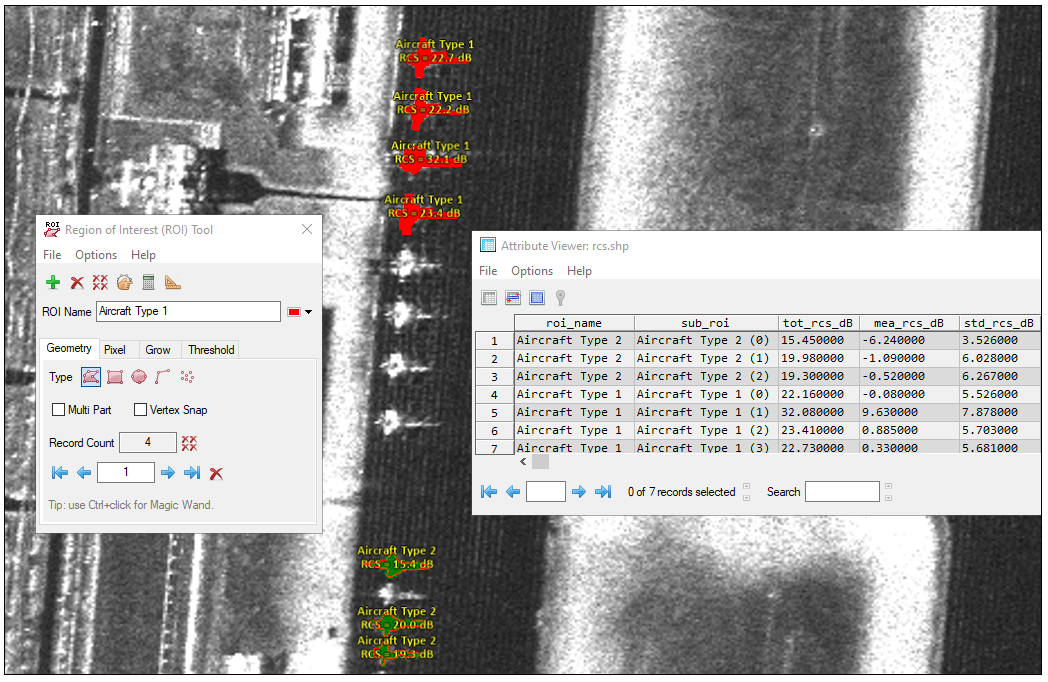Click the Search field in Attribute Viewer
Image resolution: width=1048 pixels, height=682 pixels.
point(842,492)
